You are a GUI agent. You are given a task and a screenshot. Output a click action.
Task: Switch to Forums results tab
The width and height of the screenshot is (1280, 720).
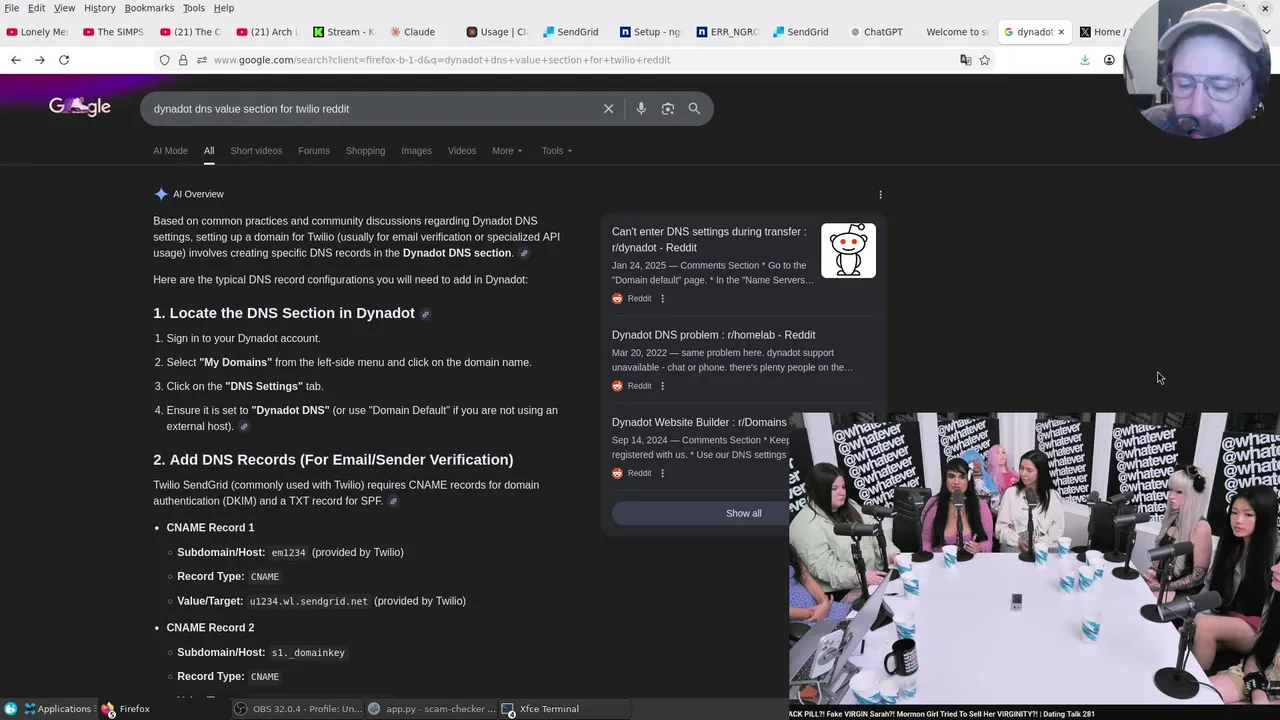pyautogui.click(x=314, y=151)
